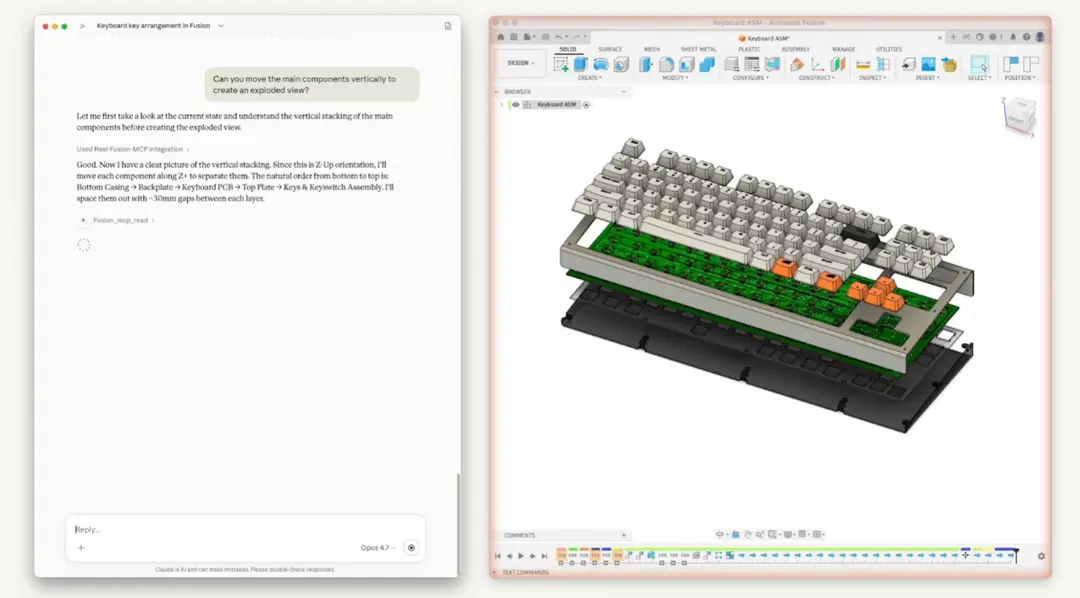Viewport: 1080px width, 598px height.
Task: Open the Fusion help question mark icon
Action: [x=1026, y=37]
